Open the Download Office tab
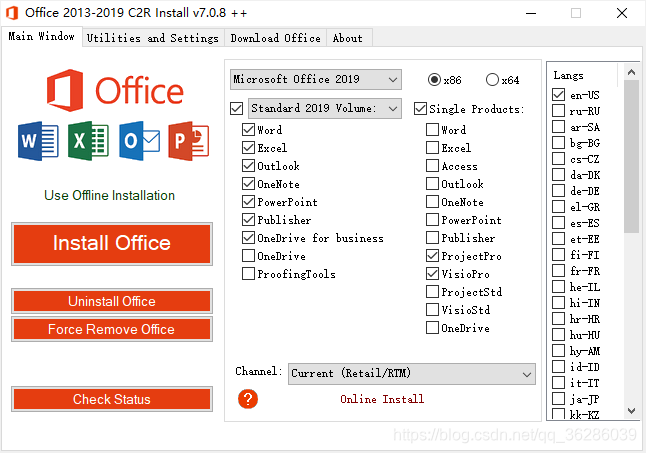The image size is (646, 453). tap(275, 38)
